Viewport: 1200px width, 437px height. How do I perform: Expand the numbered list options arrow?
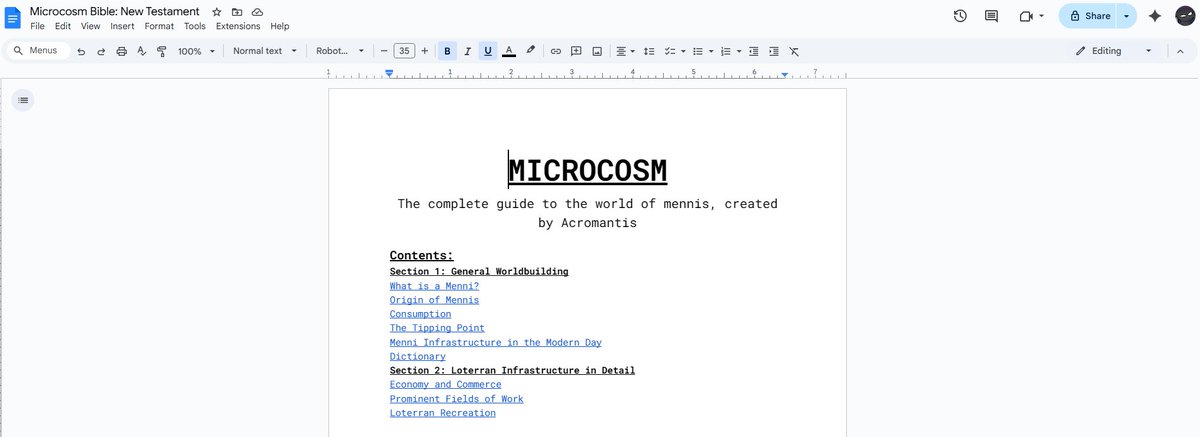(x=739, y=51)
